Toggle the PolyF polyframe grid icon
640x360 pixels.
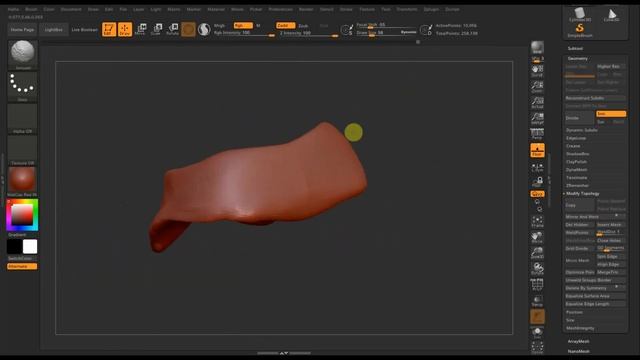(537, 284)
